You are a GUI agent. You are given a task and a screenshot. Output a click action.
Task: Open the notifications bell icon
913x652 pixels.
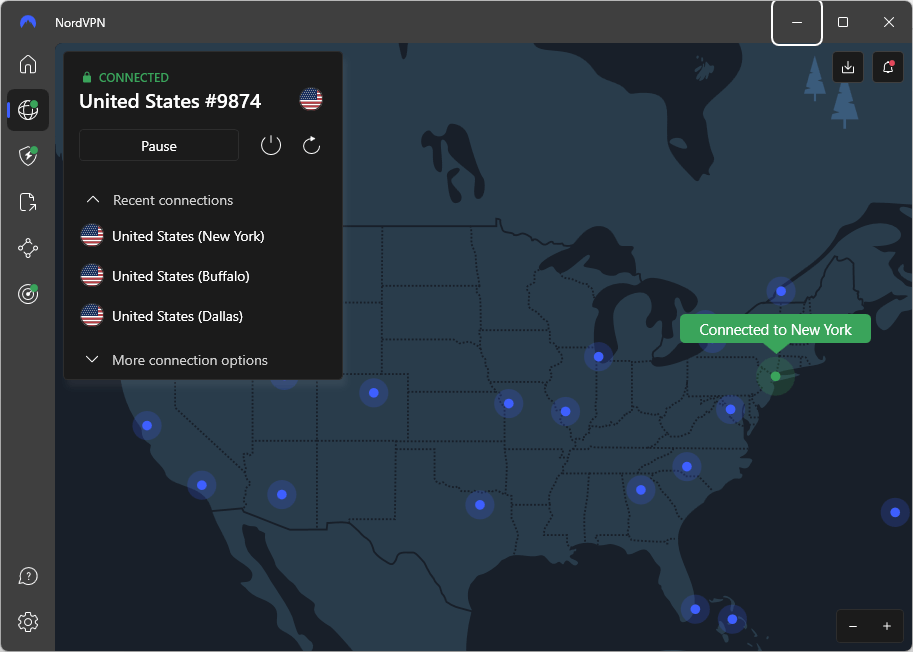coord(888,67)
